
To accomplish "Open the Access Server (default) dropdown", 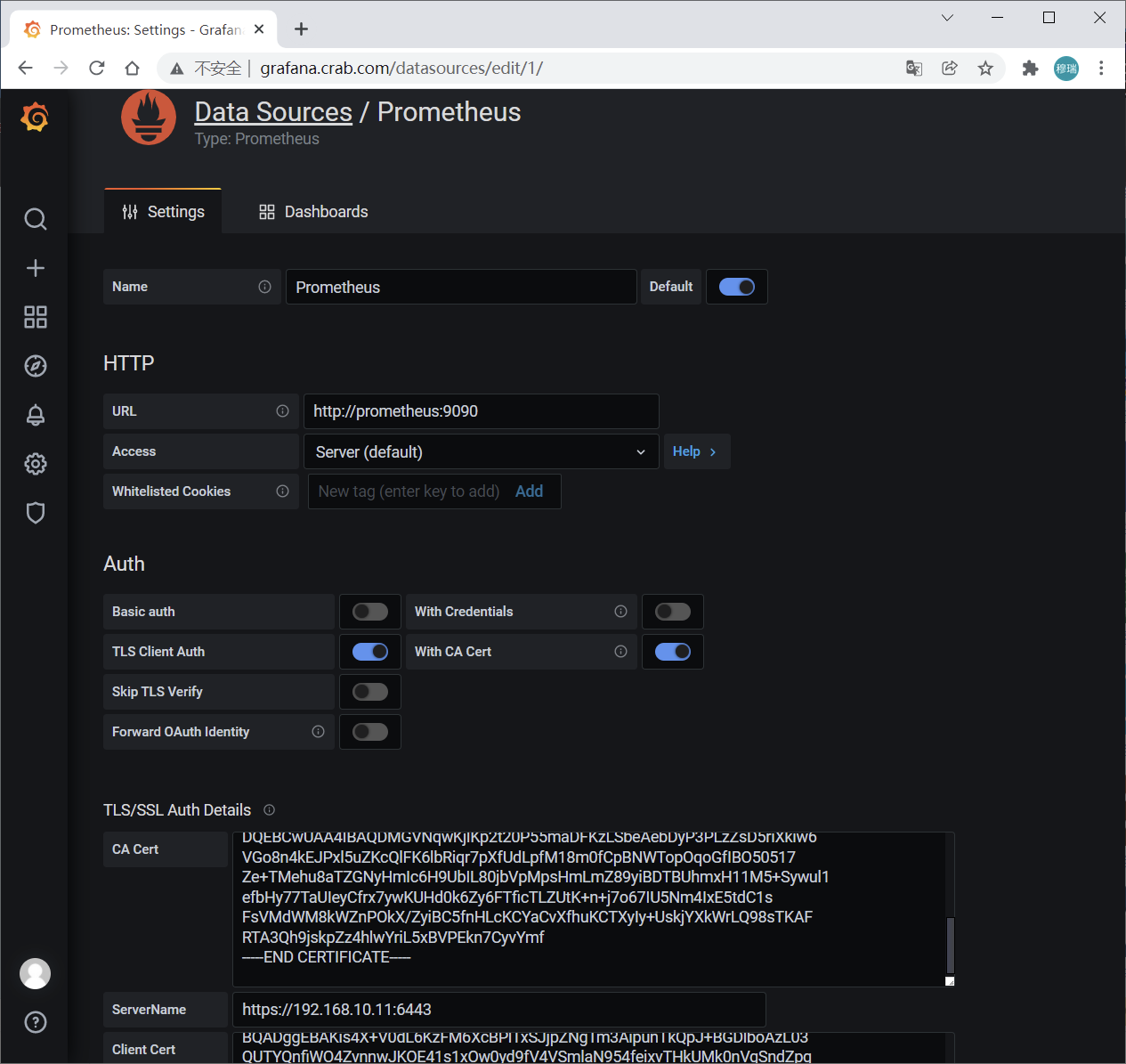I will 482,451.
